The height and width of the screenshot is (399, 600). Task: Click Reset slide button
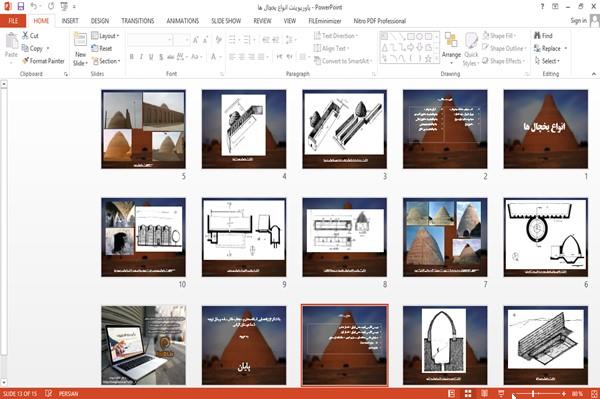point(102,48)
